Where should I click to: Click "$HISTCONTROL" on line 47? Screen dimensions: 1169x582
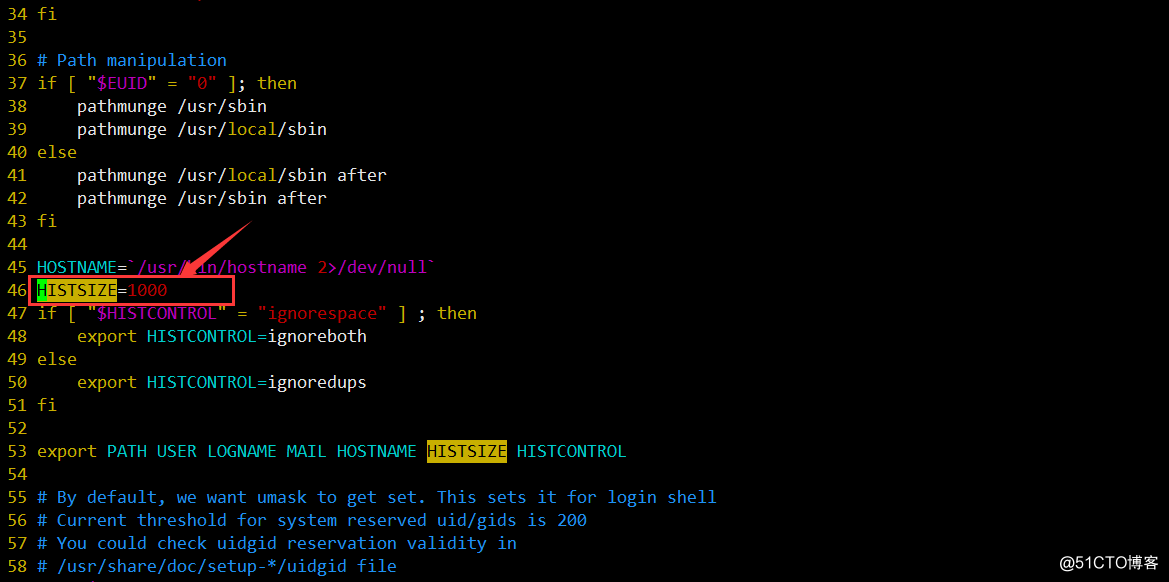click(x=157, y=312)
